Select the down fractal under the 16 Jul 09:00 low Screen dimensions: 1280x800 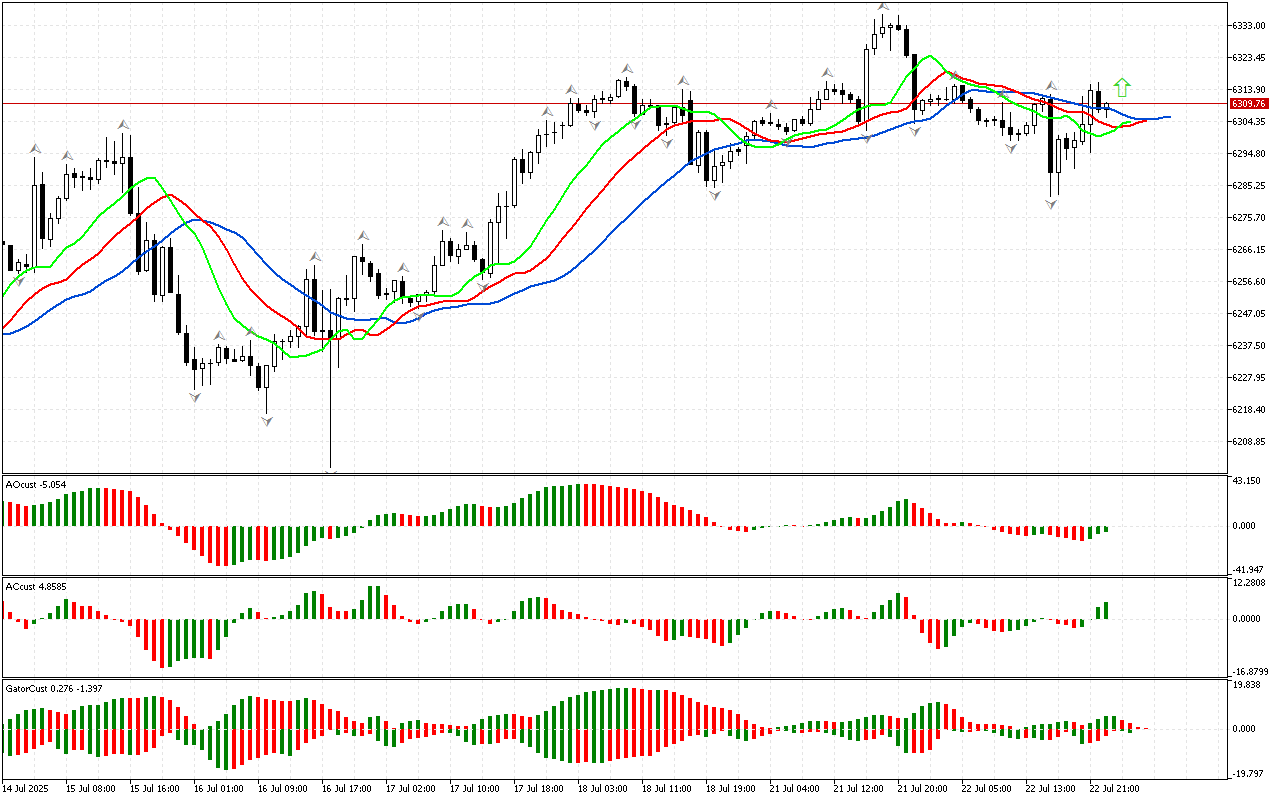267,422
